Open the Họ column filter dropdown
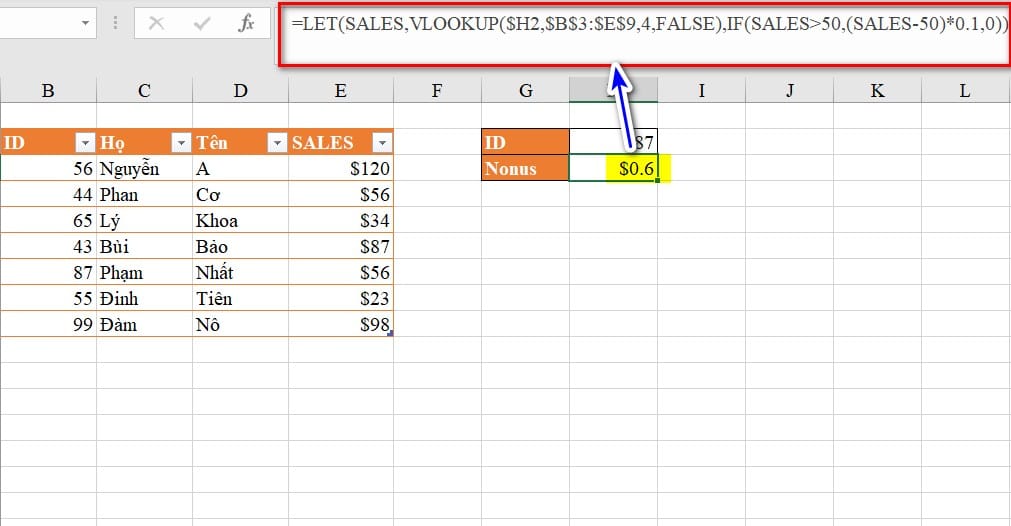The image size is (1011, 526). (180, 143)
